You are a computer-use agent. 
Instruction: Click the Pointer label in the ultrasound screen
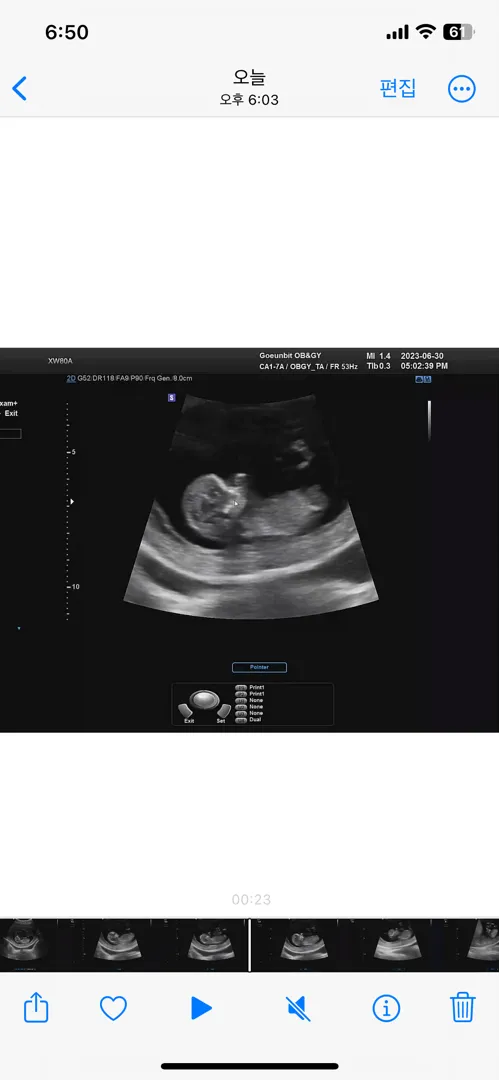click(x=259, y=667)
